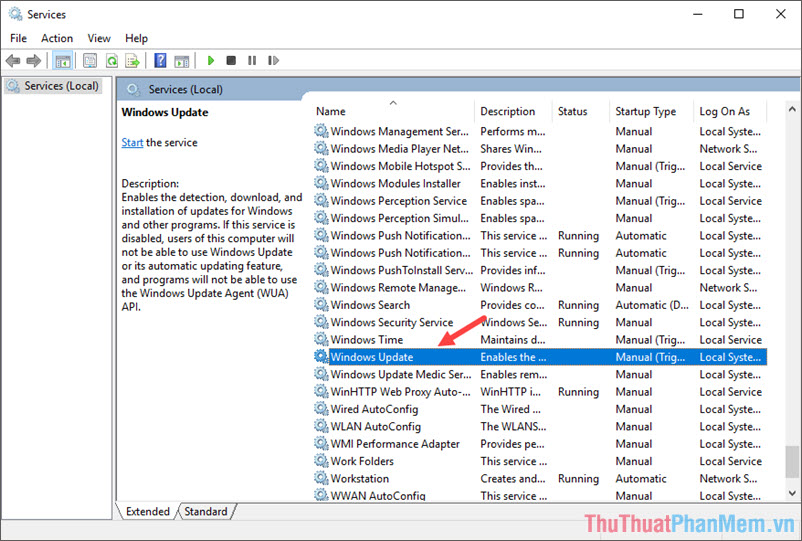The height and width of the screenshot is (541, 802).
Task: Click 'Creates and...' description of Workstation
Action: 513,479
